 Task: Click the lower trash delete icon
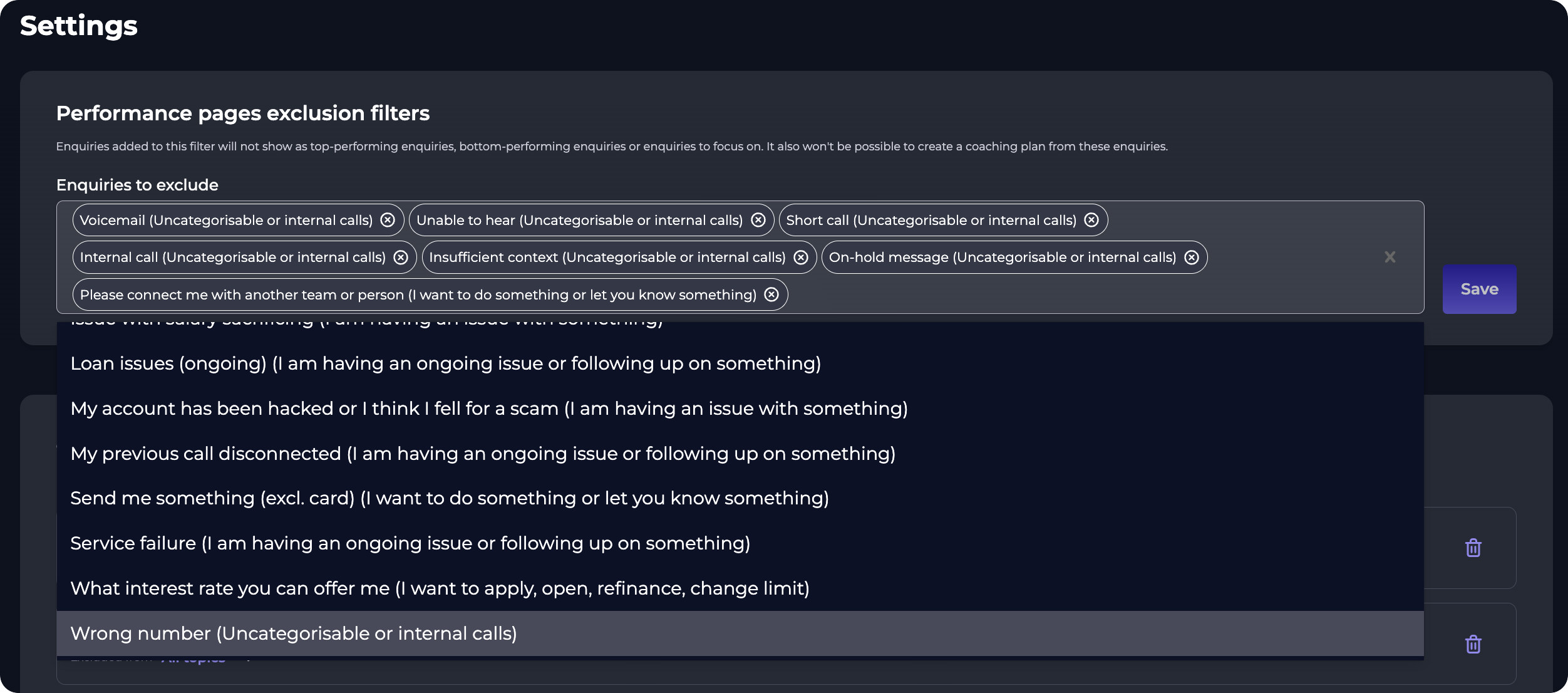coord(1473,644)
